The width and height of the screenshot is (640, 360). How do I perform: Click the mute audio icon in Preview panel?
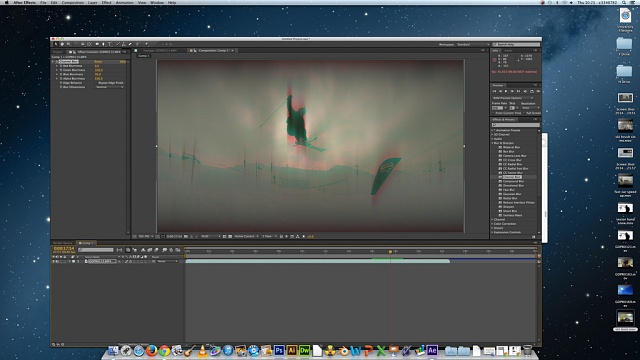coord(525,91)
